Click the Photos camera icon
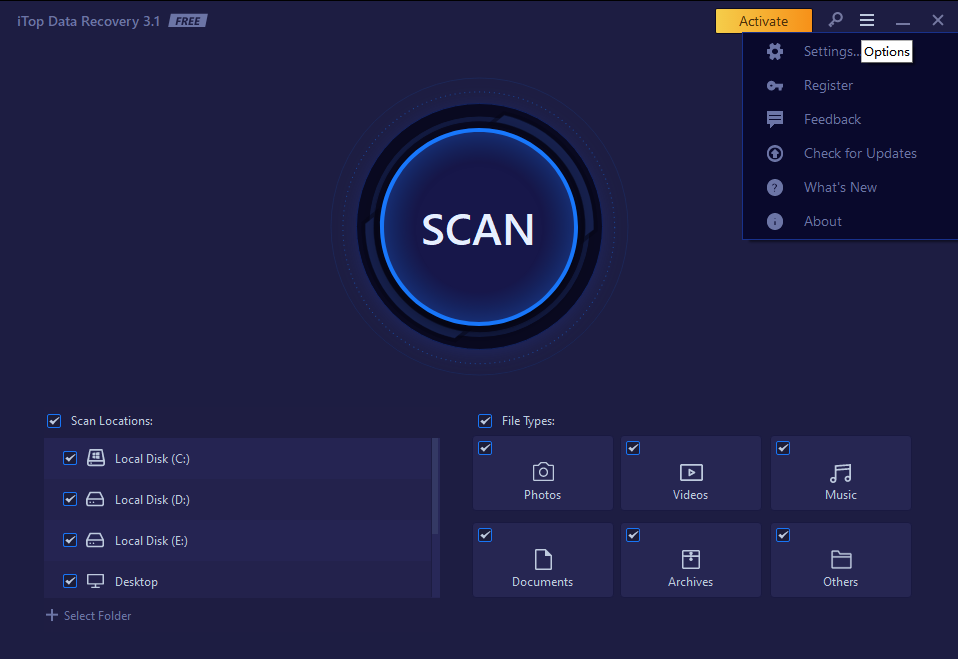This screenshot has width=958, height=659. (x=543, y=472)
